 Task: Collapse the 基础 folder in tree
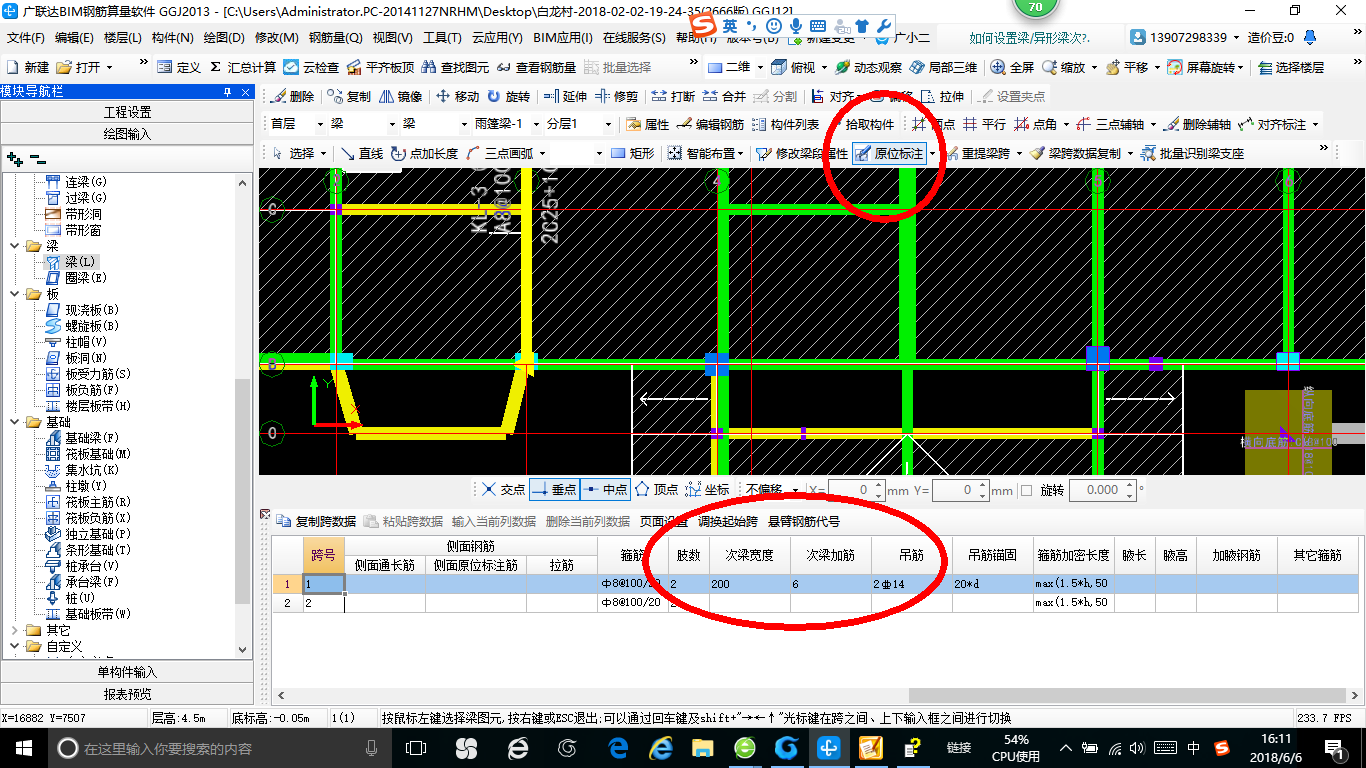[15, 422]
